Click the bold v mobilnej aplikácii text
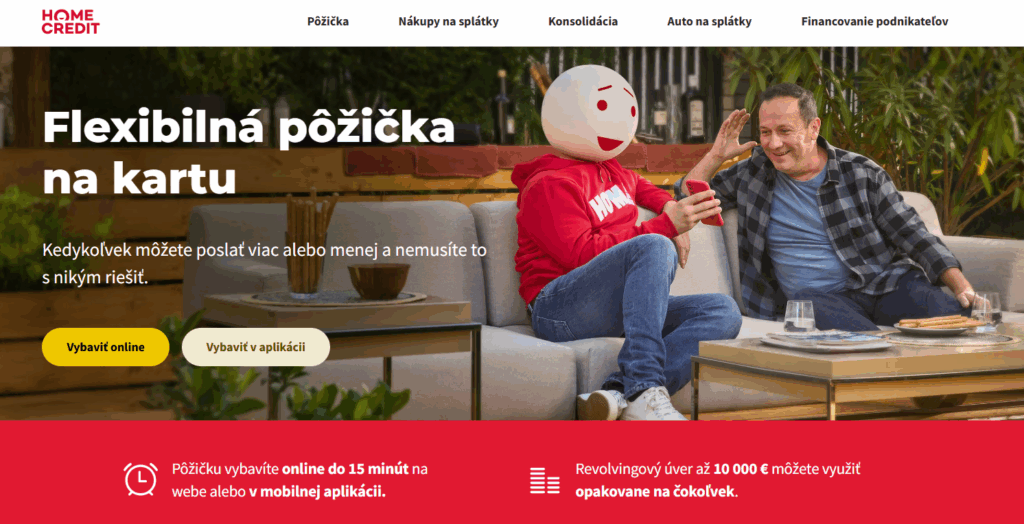 click(317, 492)
